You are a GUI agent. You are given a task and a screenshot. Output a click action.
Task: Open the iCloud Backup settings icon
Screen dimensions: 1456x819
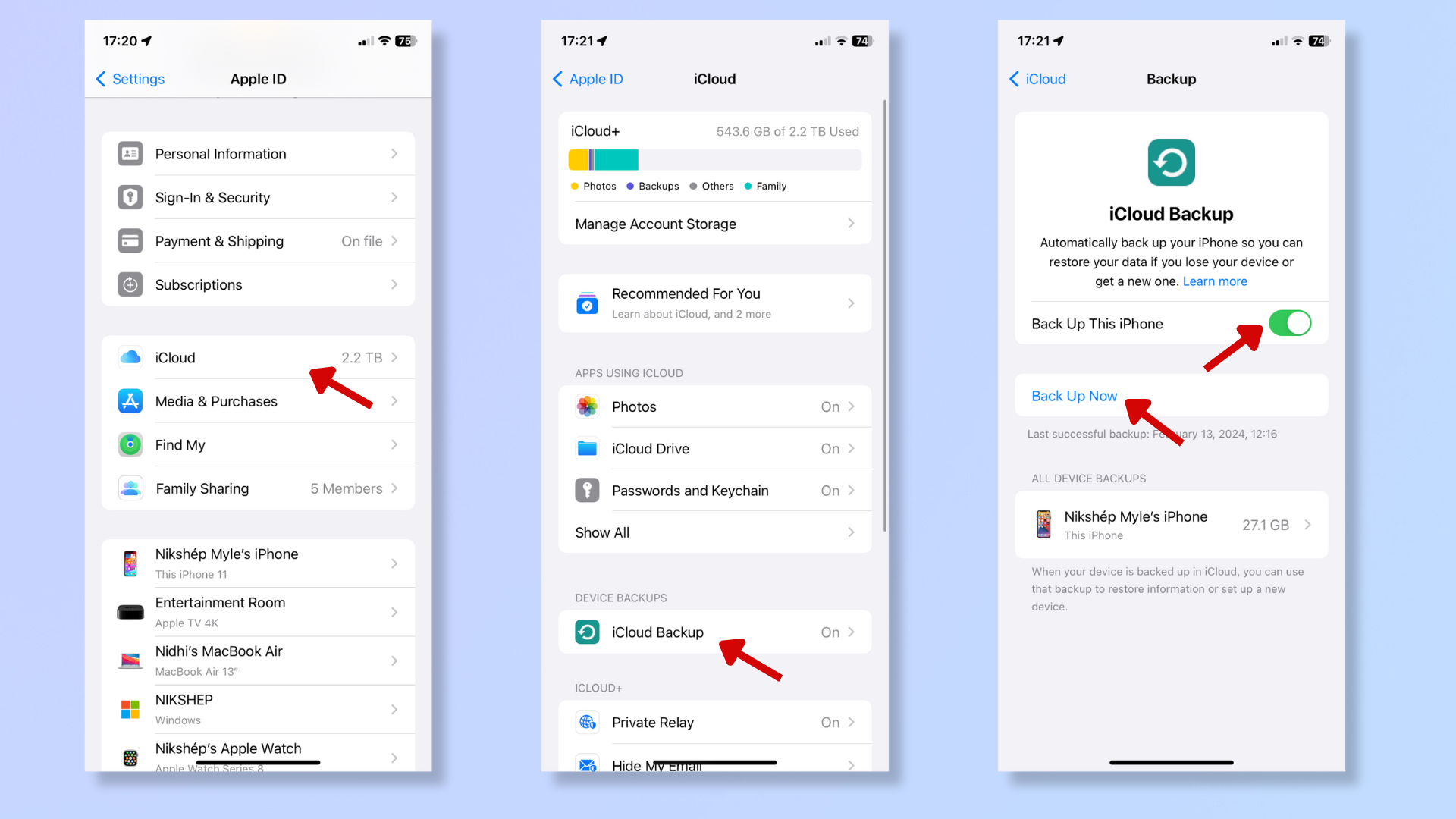(587, 631)
